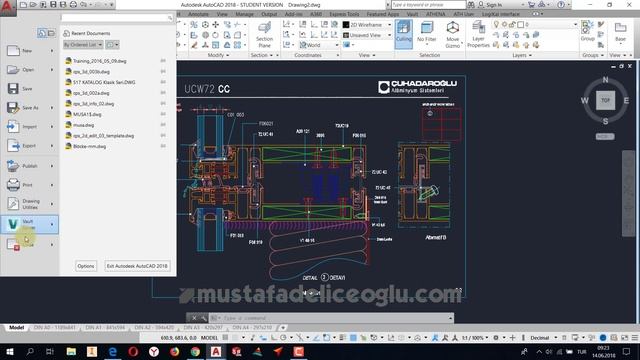Click the Options button

86,266
